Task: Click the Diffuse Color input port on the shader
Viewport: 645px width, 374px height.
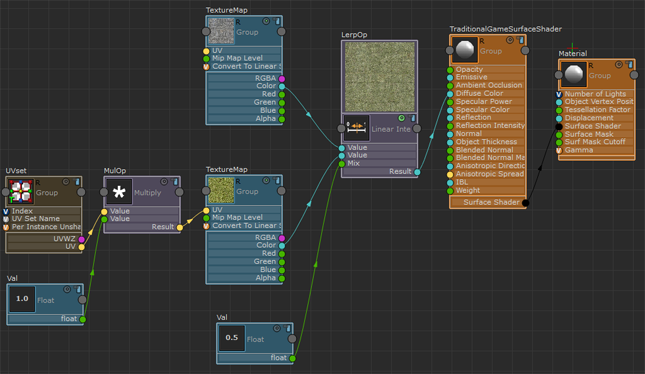Action: tap(450, 94)
